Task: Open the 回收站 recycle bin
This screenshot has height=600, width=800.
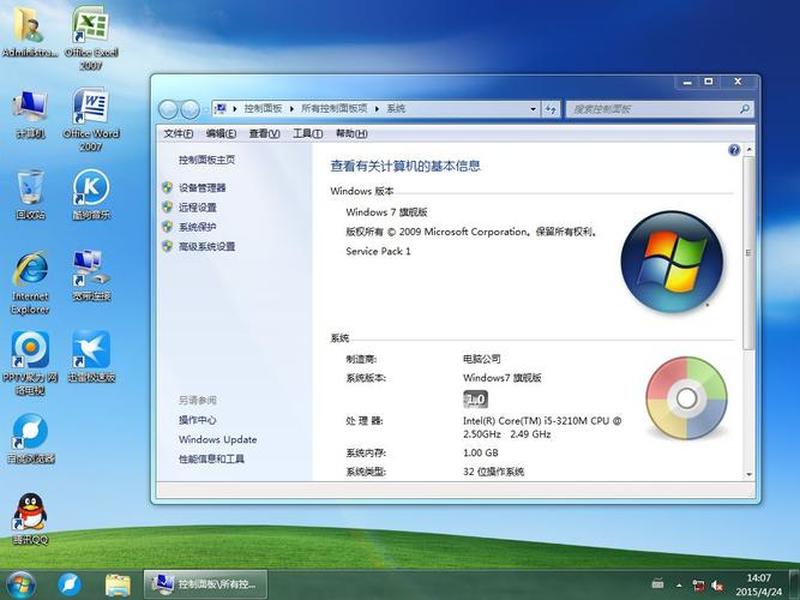Action: [30, 195]
